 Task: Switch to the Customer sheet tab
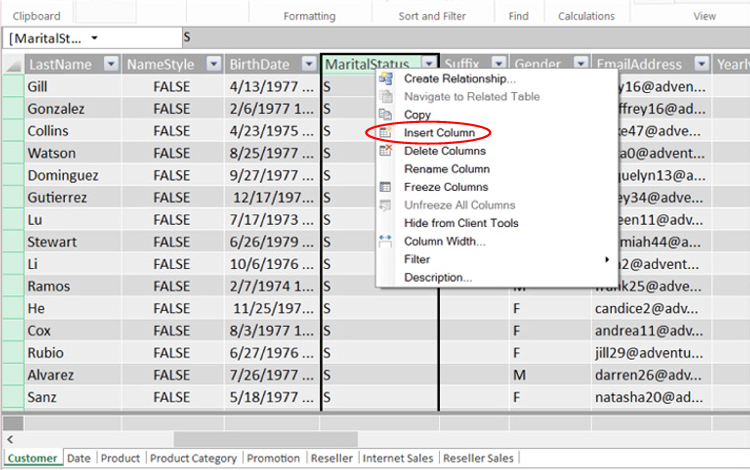(x=33, y=458)
